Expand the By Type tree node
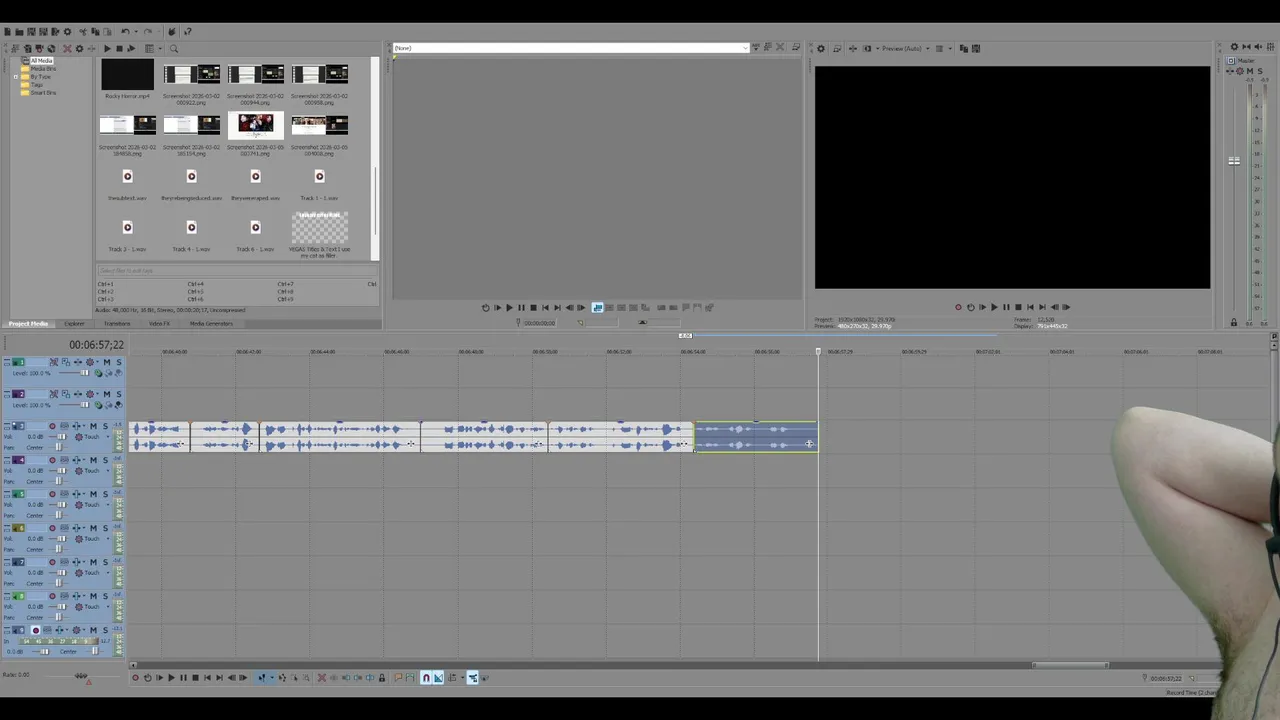The image size is (1280, 720). (16, 77)
